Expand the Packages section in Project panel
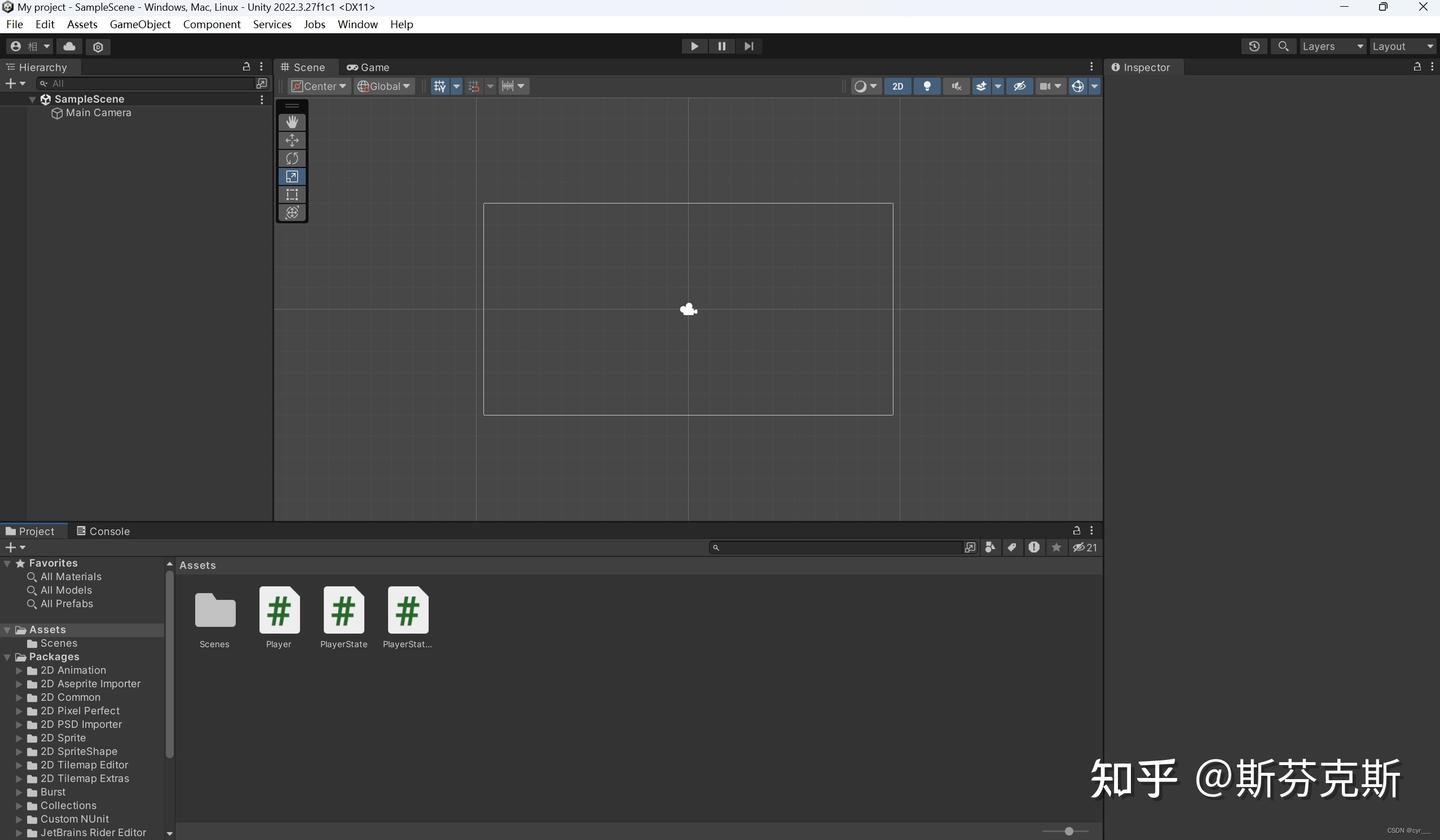1440x840 pixels. click(x=8, y=656)
